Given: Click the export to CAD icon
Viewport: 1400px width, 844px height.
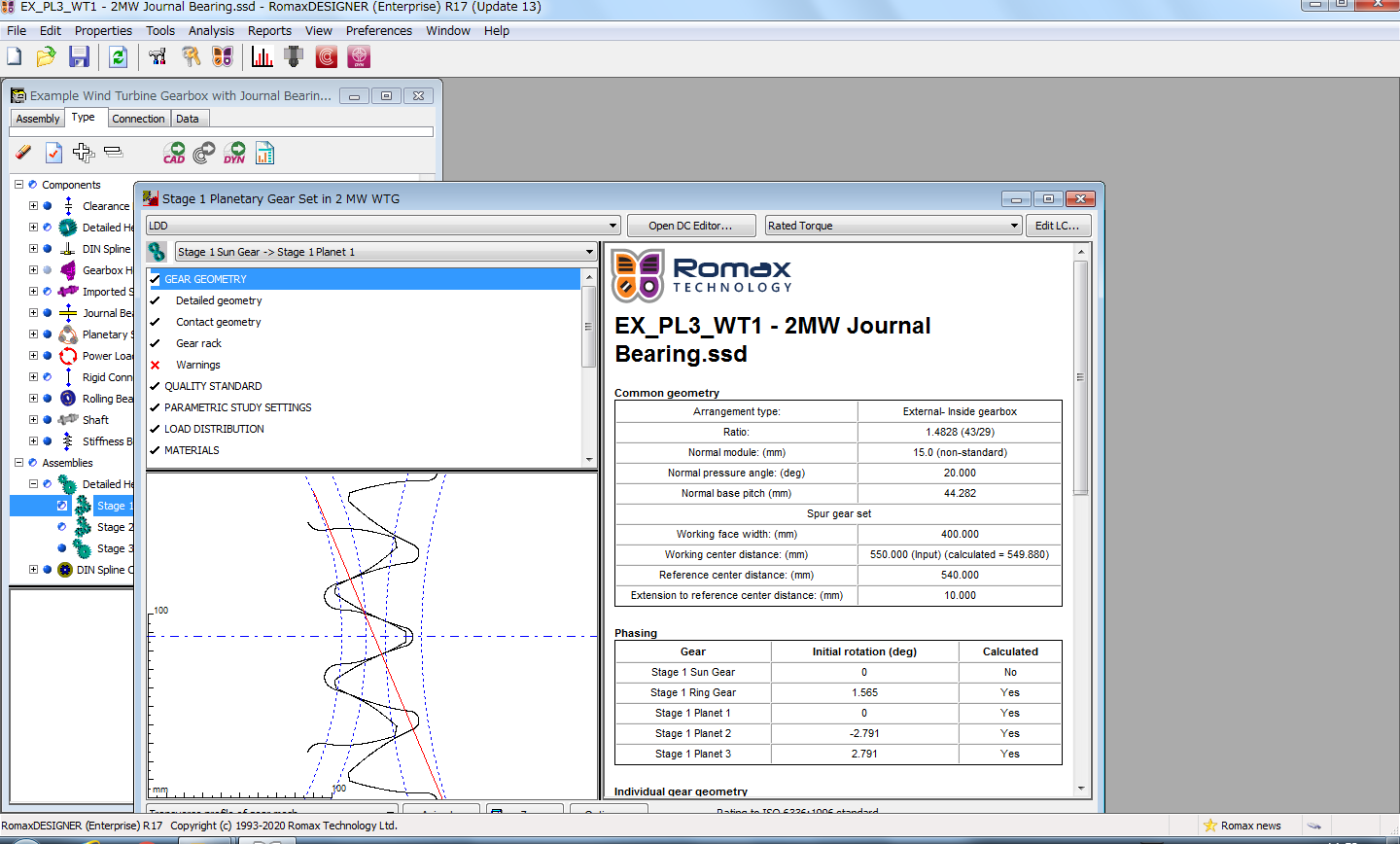Looking at the screenshot, I should [174, 153].
